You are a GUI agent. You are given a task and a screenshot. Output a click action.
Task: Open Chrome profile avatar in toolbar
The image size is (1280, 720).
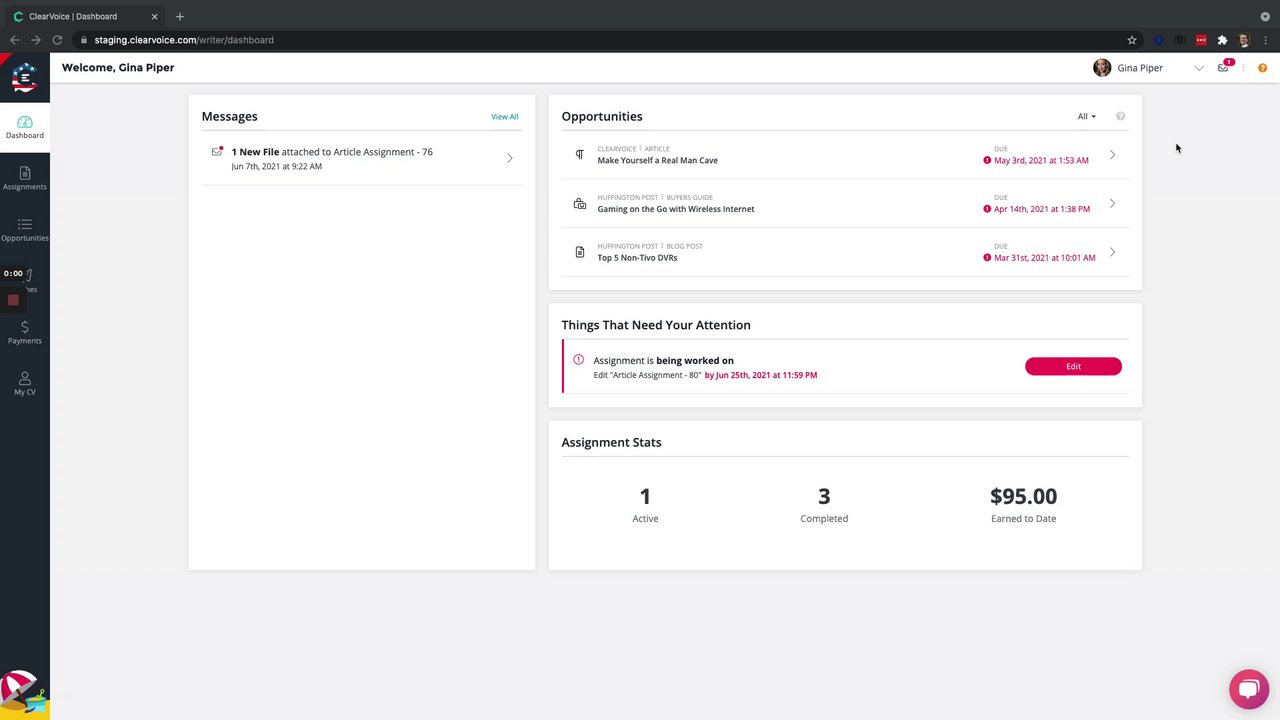(1244, 40)
